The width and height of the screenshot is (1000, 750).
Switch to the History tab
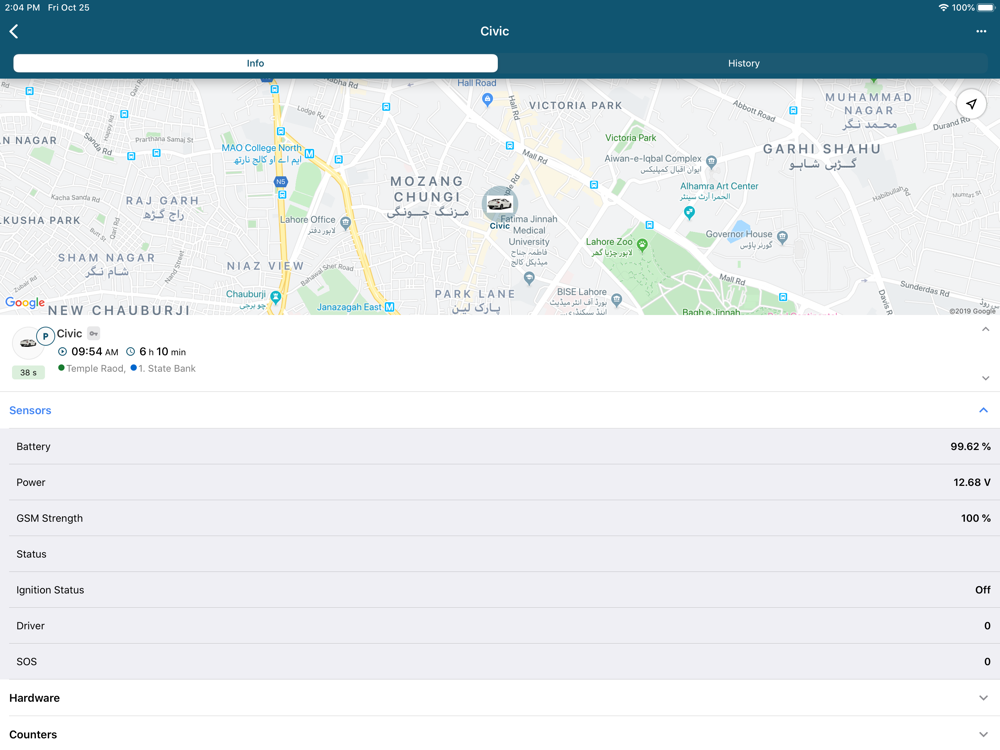(744, 63)
